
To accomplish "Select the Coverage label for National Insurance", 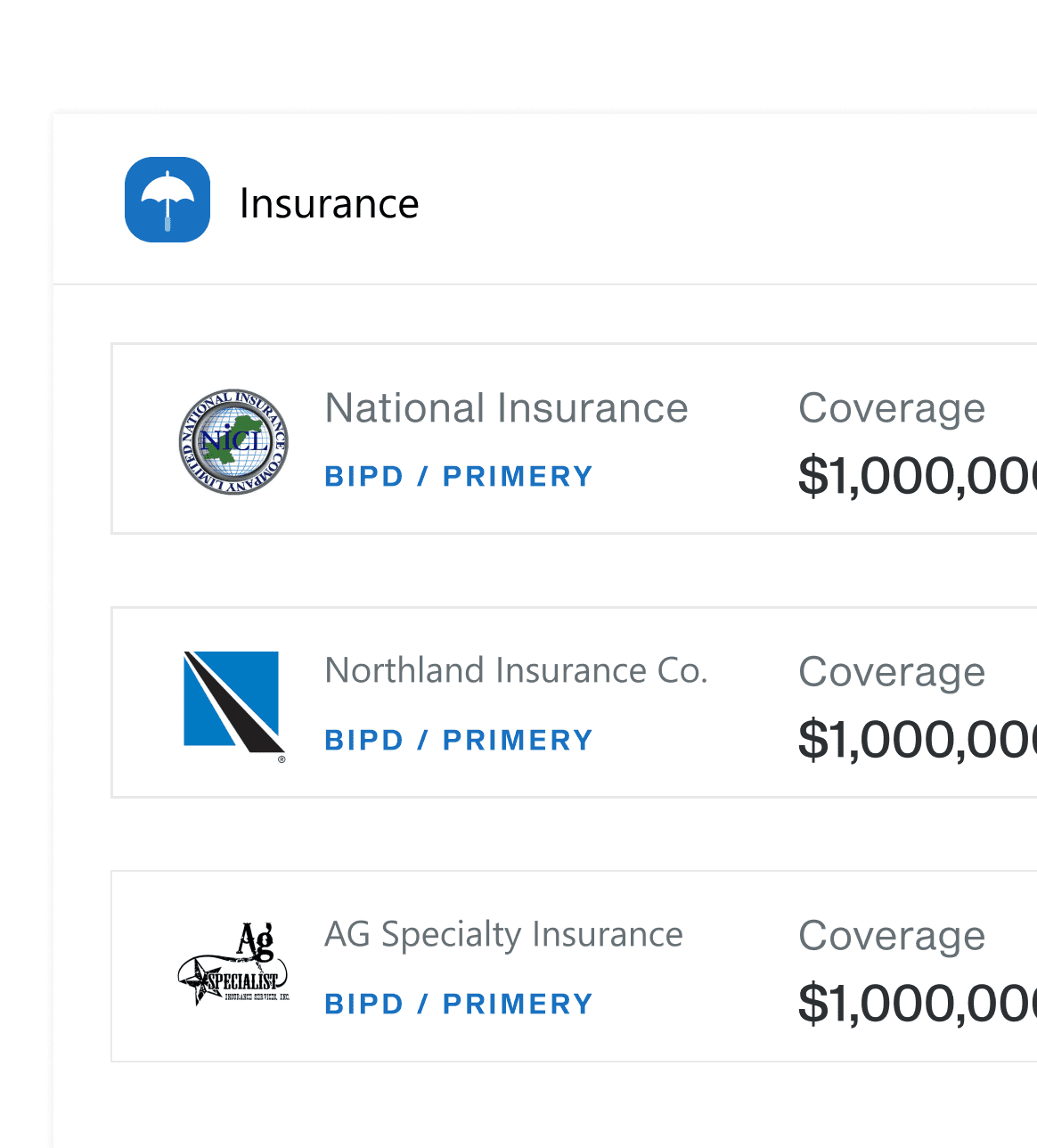I will click(x=892, y=408).
